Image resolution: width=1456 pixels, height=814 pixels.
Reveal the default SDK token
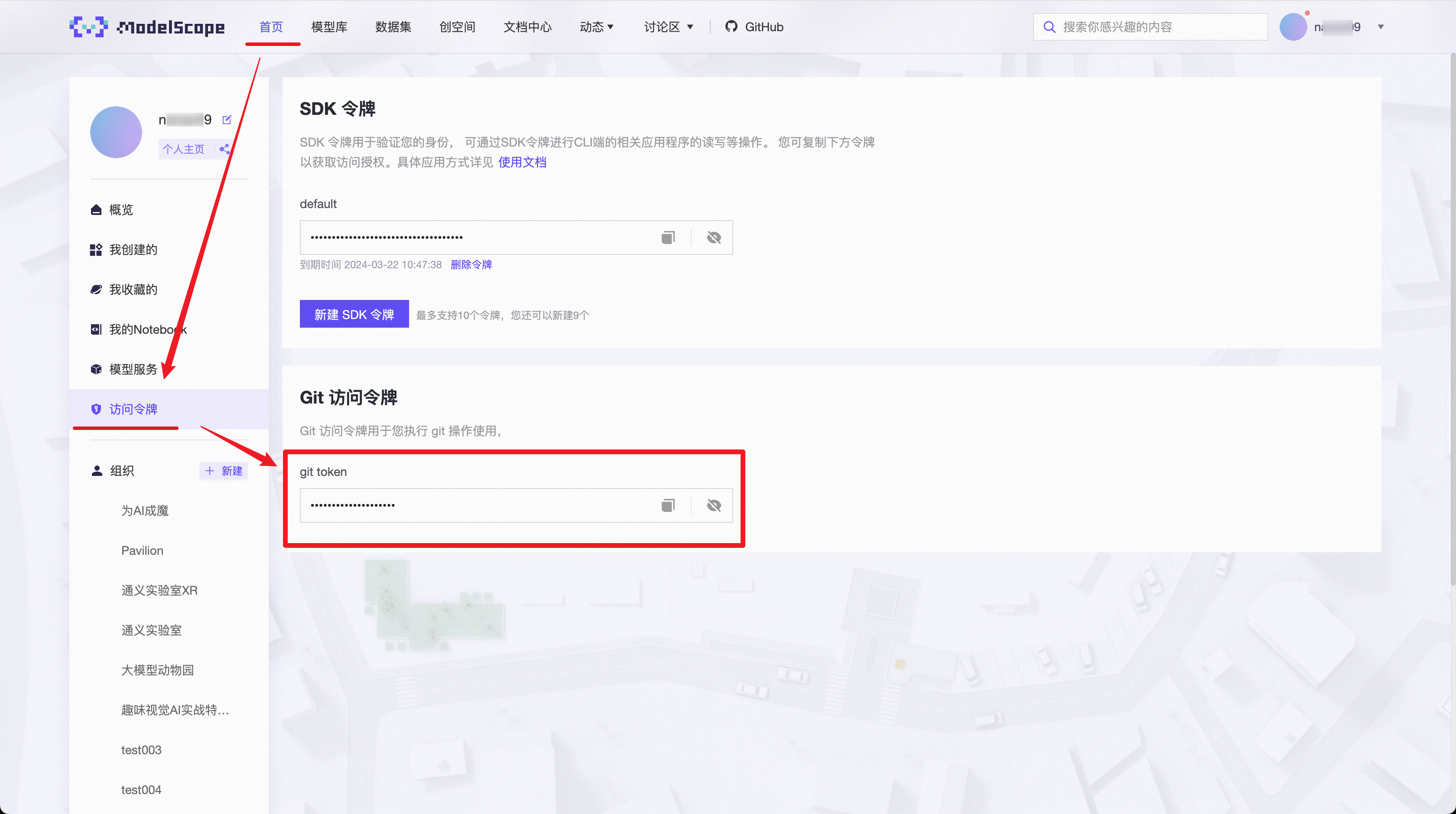point(714,238)
